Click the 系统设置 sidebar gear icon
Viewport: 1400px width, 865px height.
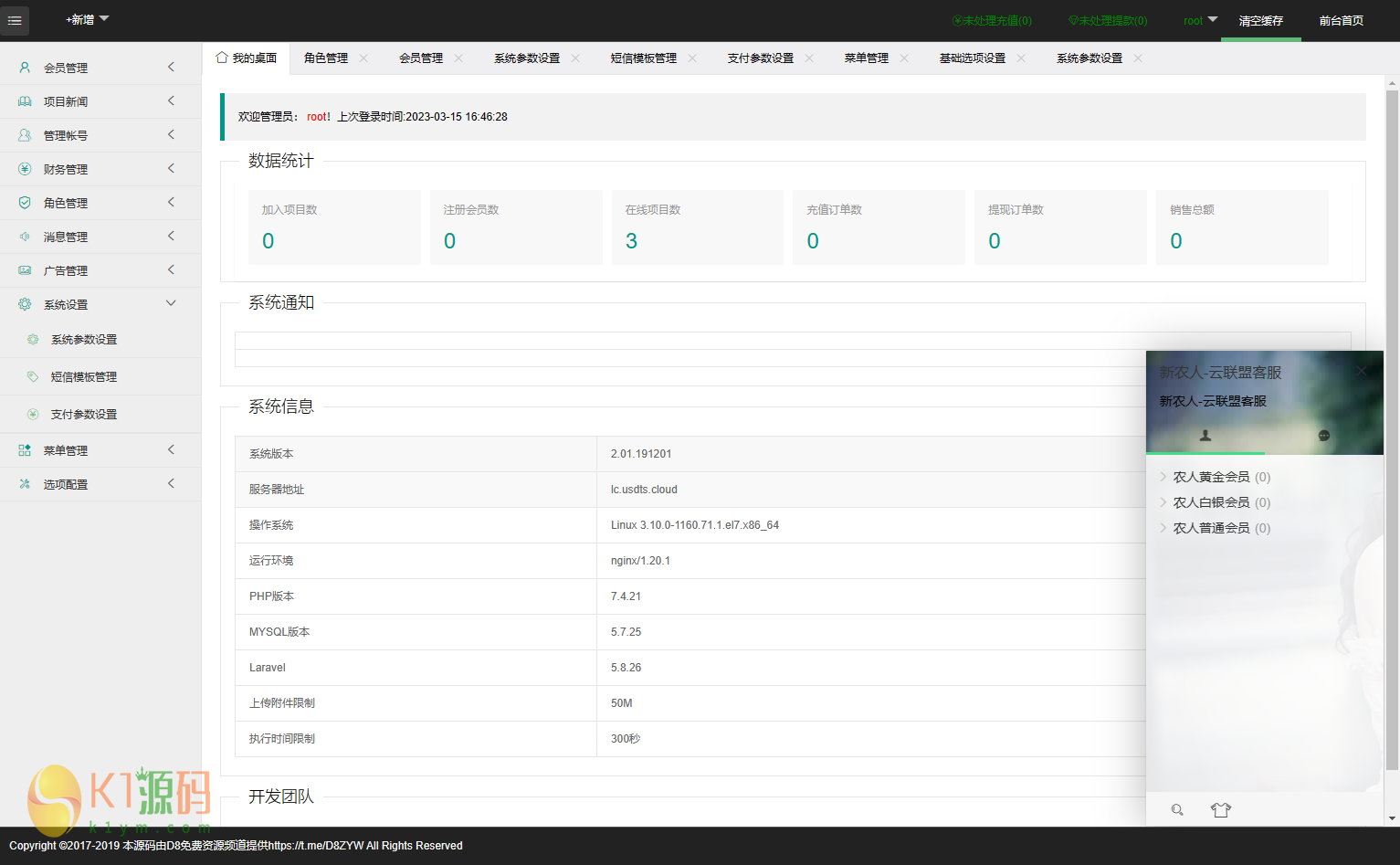[25, 304]
